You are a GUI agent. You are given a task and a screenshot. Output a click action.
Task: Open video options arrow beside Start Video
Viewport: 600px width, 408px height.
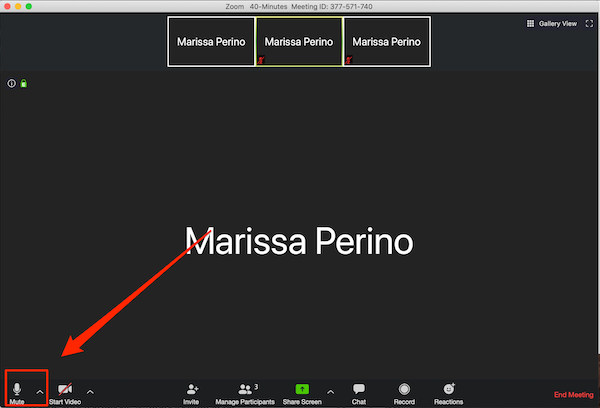(90, 392)
